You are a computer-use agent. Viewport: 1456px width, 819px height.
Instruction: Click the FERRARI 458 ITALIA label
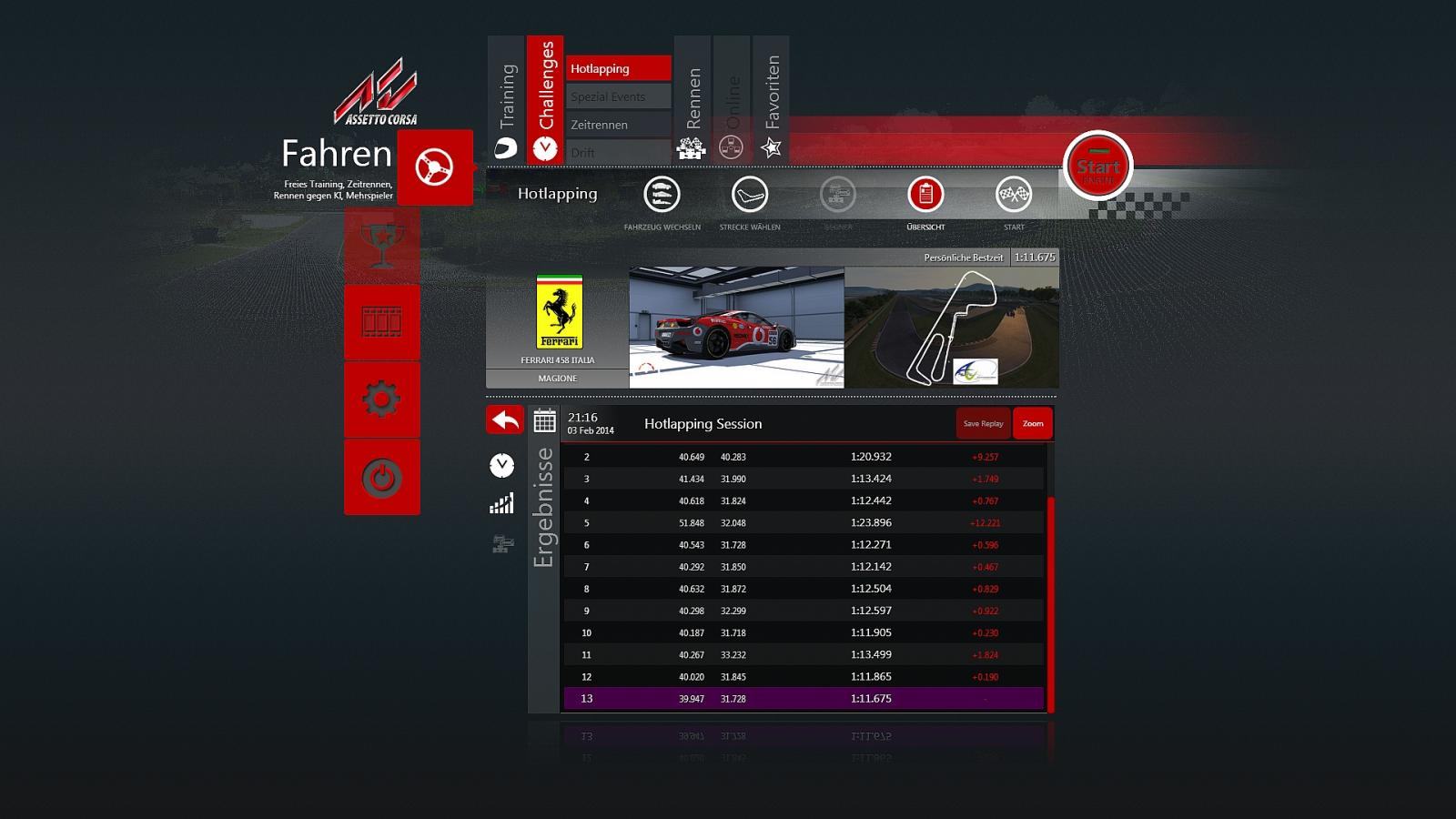[558, 360]
